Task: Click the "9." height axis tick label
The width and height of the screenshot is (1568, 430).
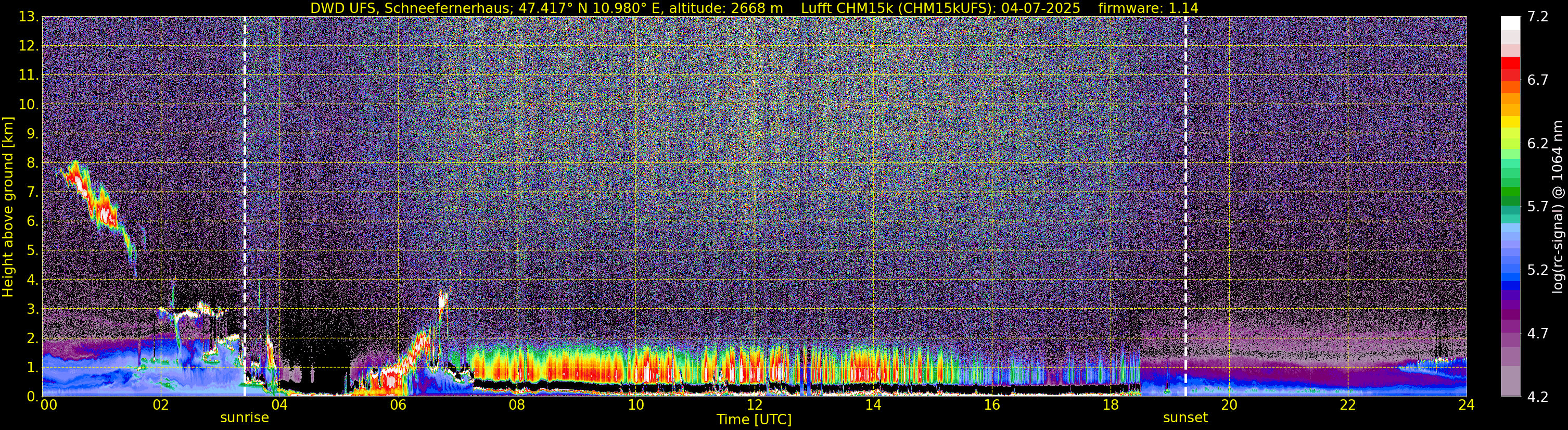Action: 32,134
